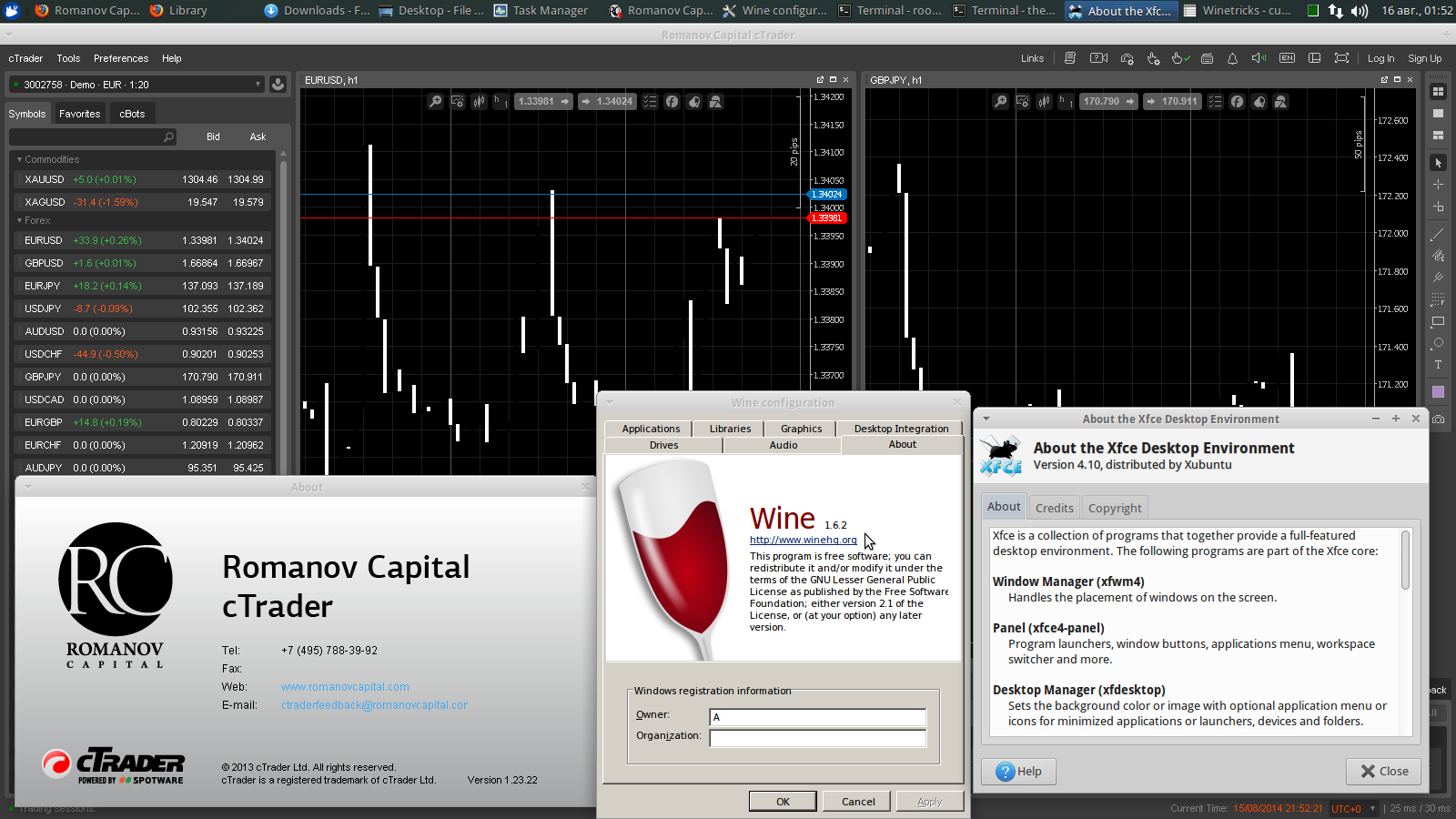Select the cursor pointer tool

pos(1438,163)
